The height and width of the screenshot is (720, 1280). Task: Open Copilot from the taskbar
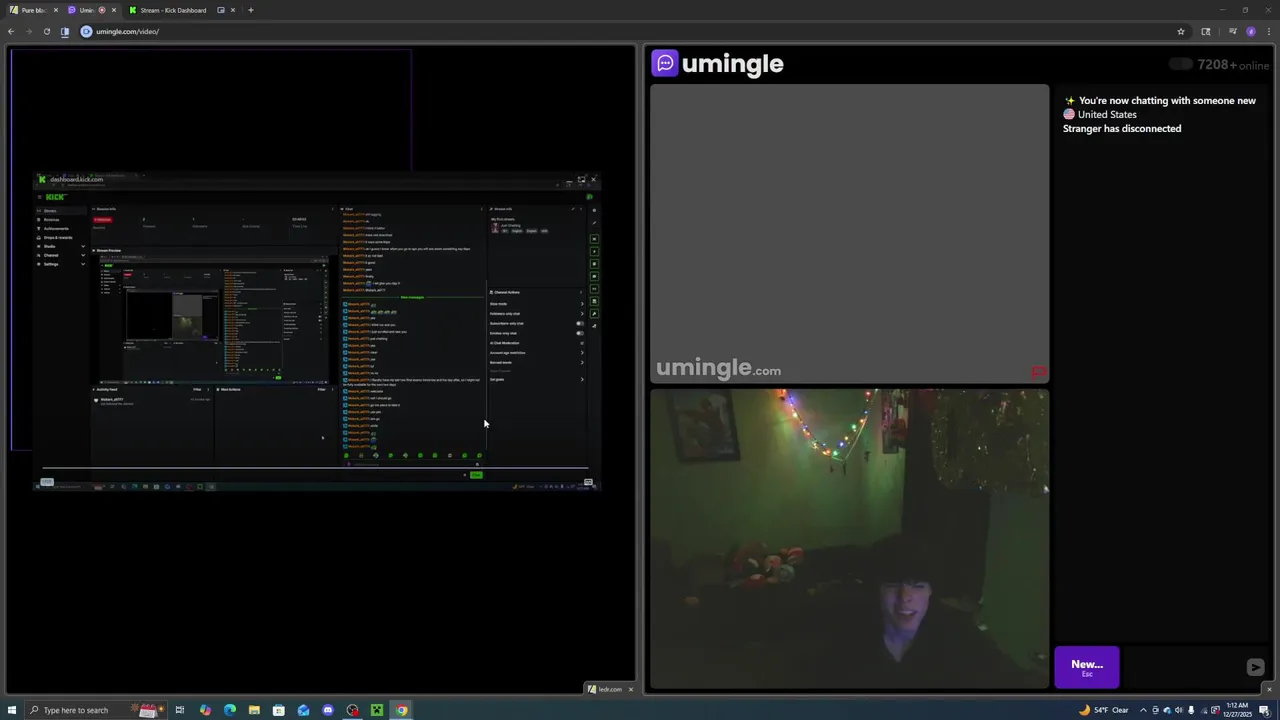coord(205,710)
